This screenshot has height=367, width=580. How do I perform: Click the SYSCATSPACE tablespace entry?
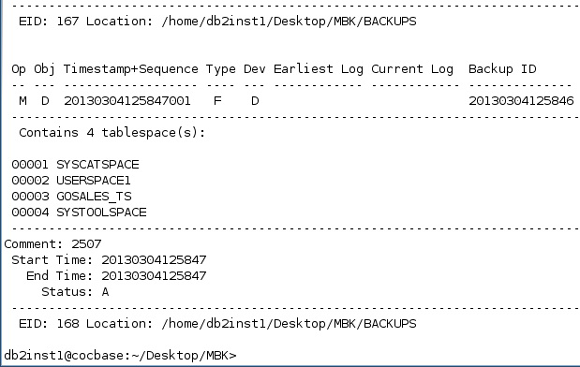pos(98,164)
